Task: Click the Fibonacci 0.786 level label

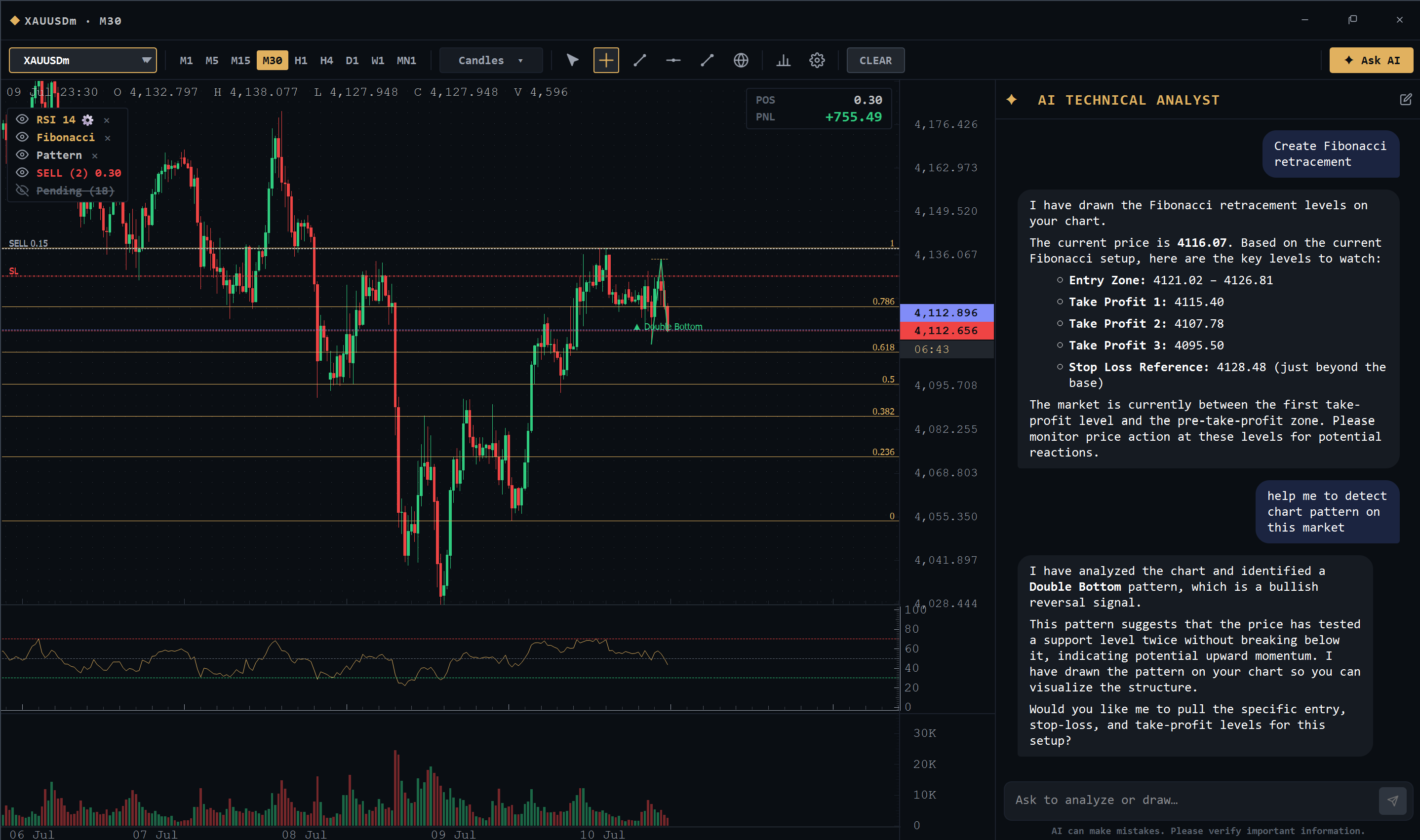Action: point(883,301)
